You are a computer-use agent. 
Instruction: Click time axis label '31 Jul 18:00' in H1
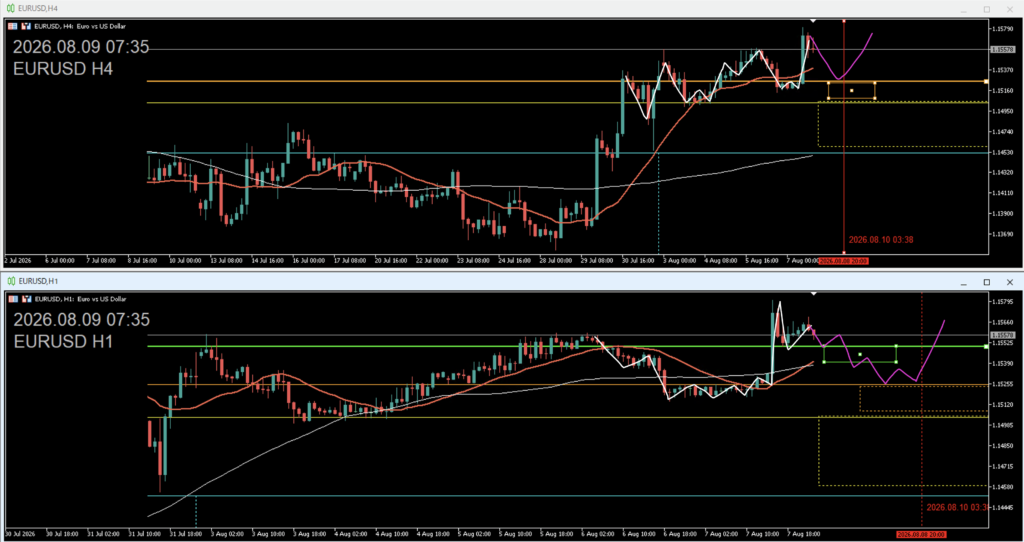click(x=185, y=534)
